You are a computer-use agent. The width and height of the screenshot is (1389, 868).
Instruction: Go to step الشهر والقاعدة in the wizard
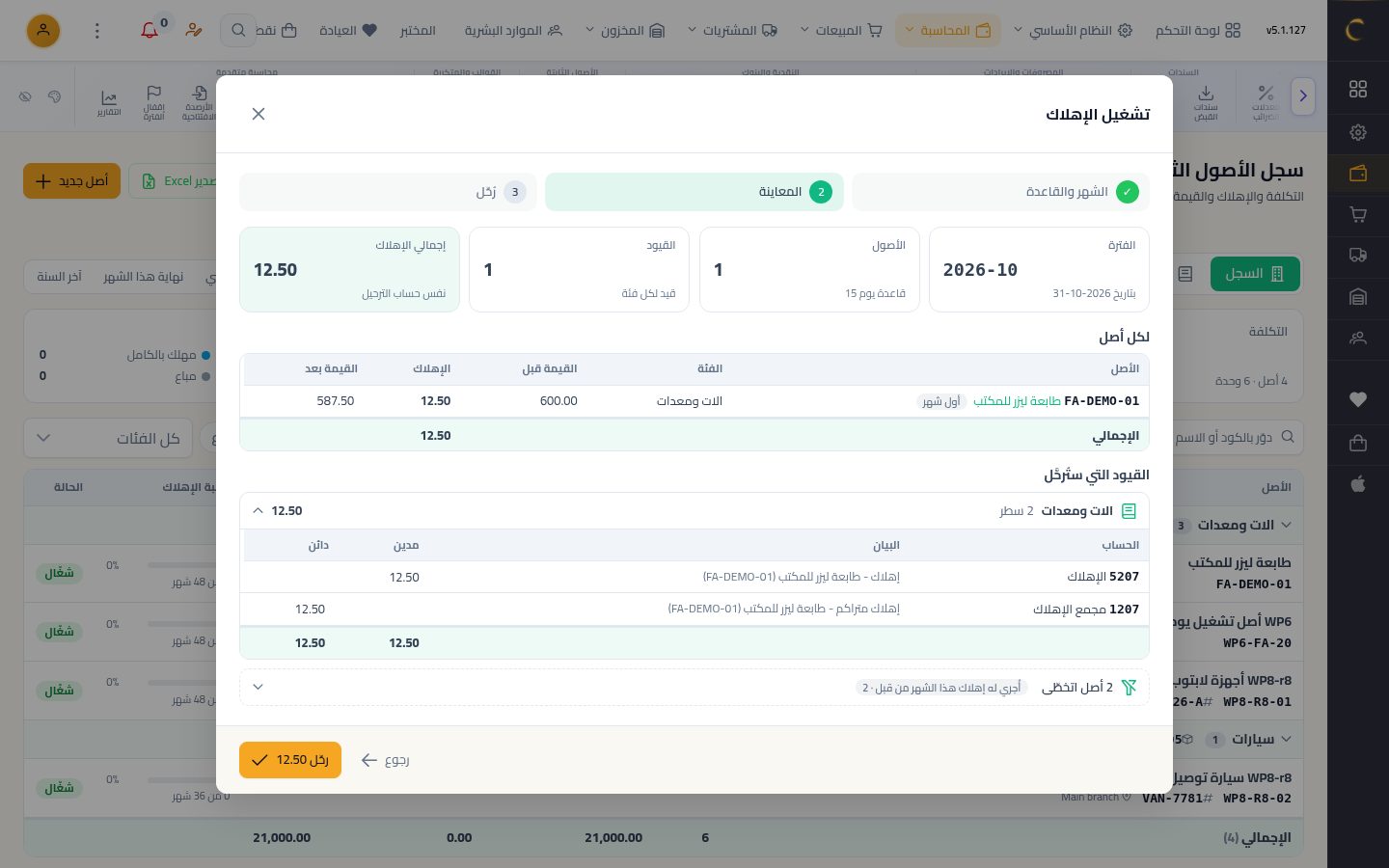[x=1000, y=192]
